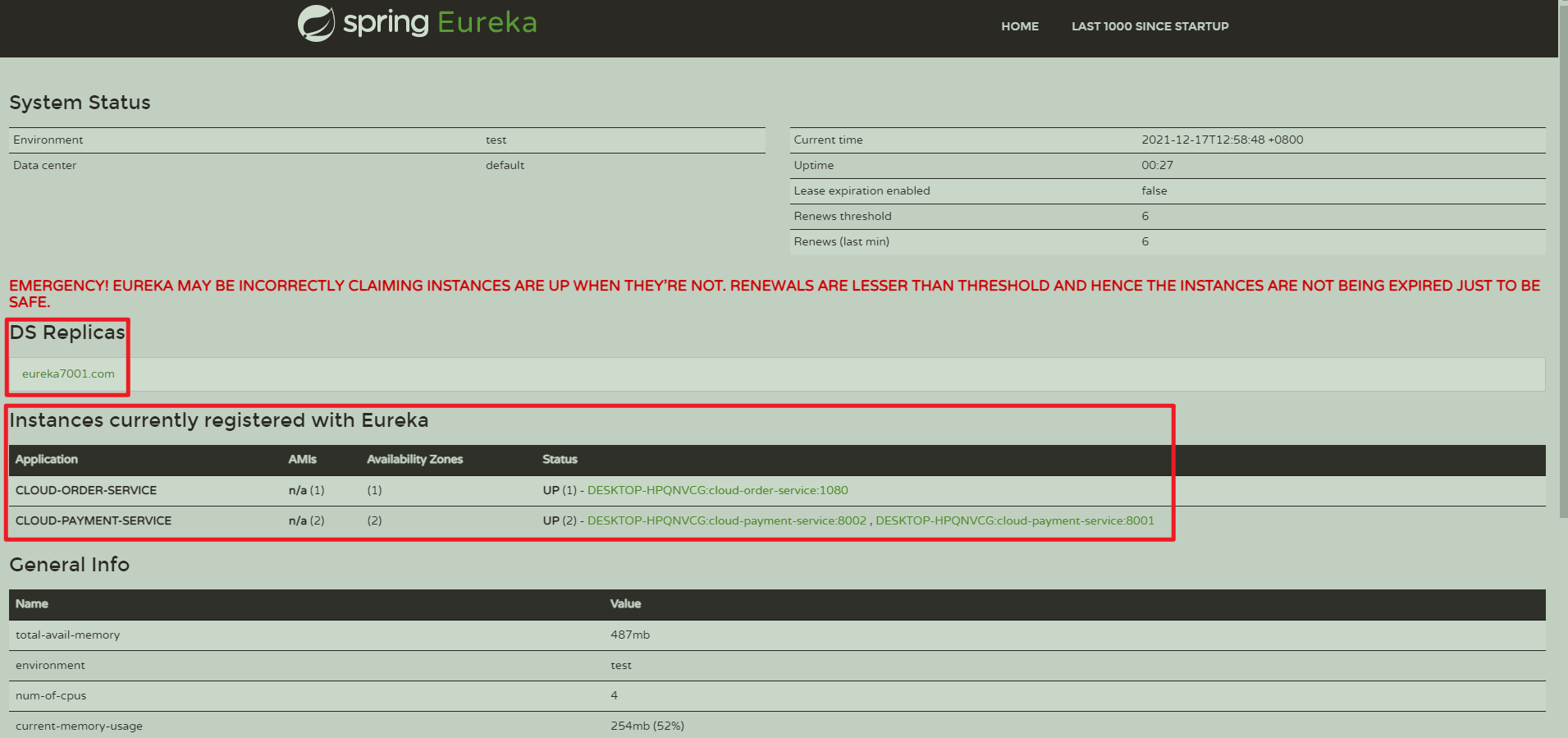The width and height of the screenshot is (1568, 738).
Task: Click the total-avail-memory row name
Action: tap(67, 635)
